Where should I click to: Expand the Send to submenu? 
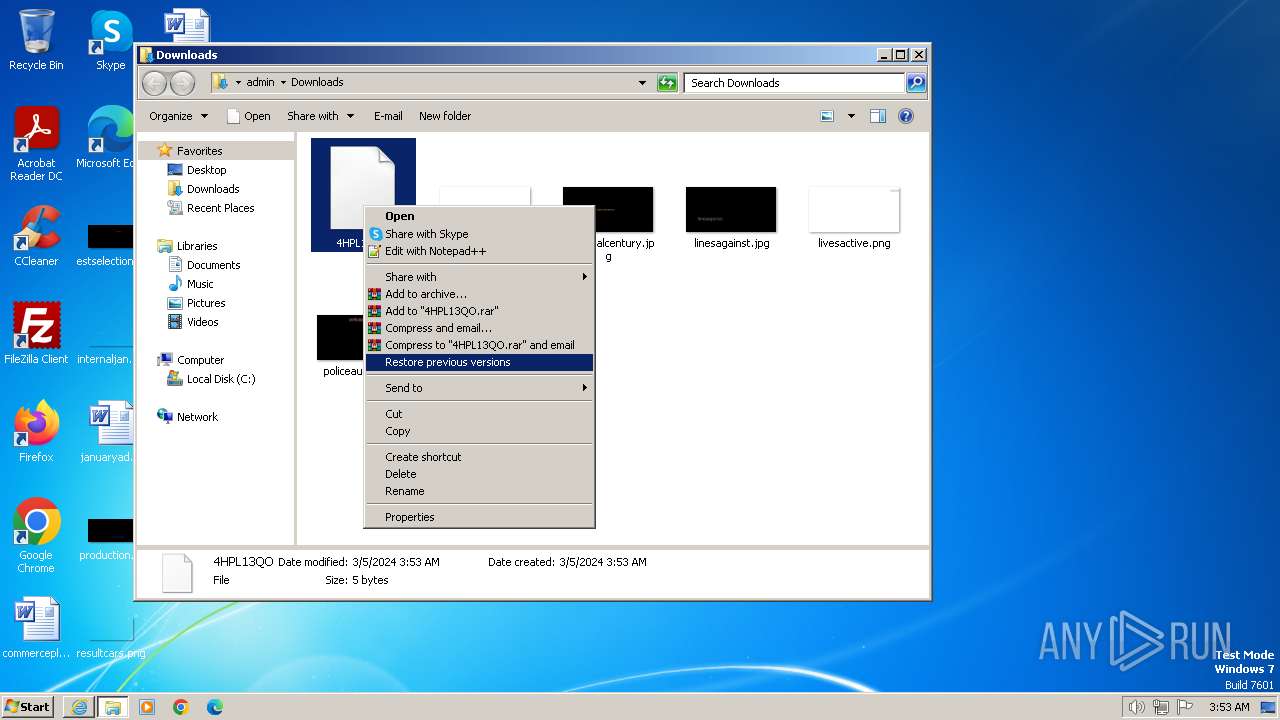coord(479,388)
